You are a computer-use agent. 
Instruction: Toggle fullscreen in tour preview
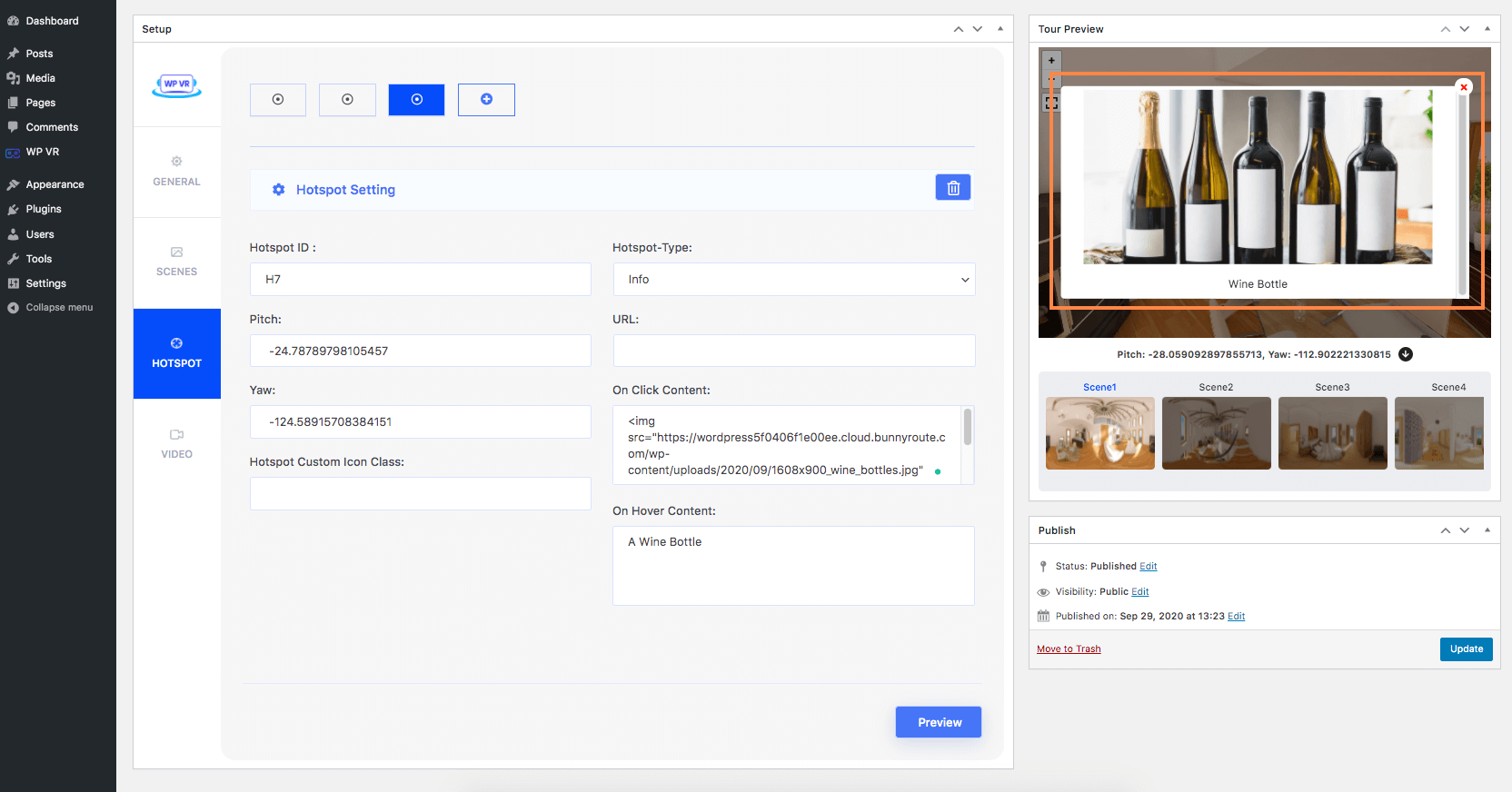pyautogui.click(x=1051, y=104)
